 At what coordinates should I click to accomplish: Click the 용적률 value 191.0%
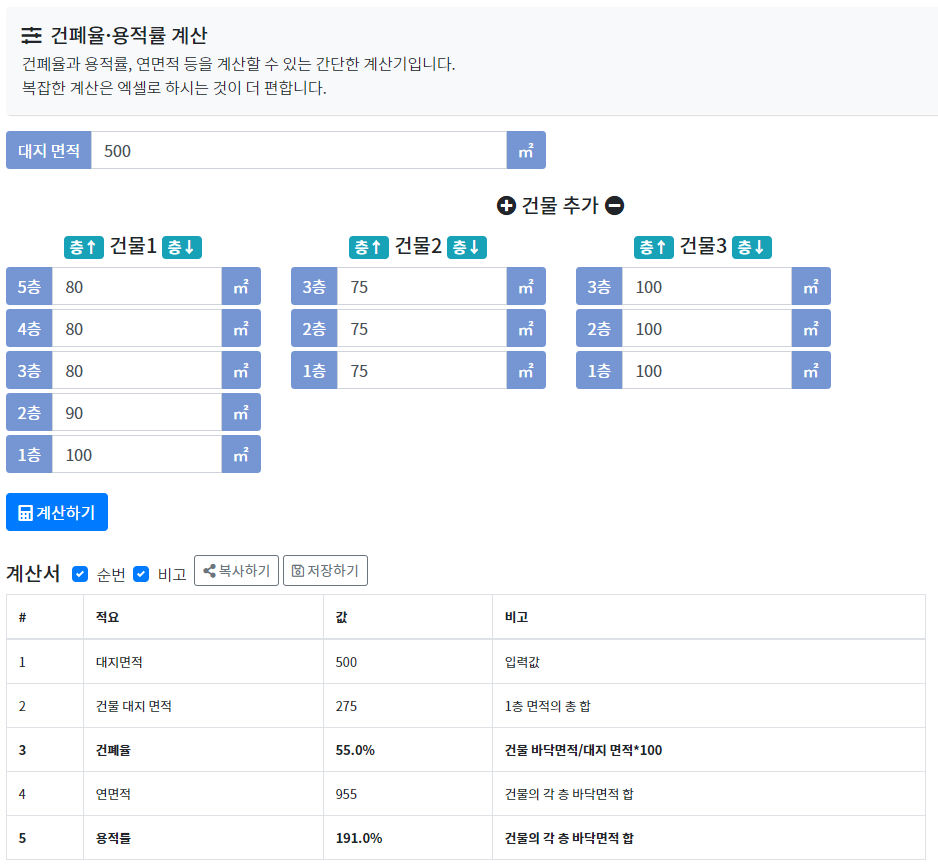[x=358, y=838]
